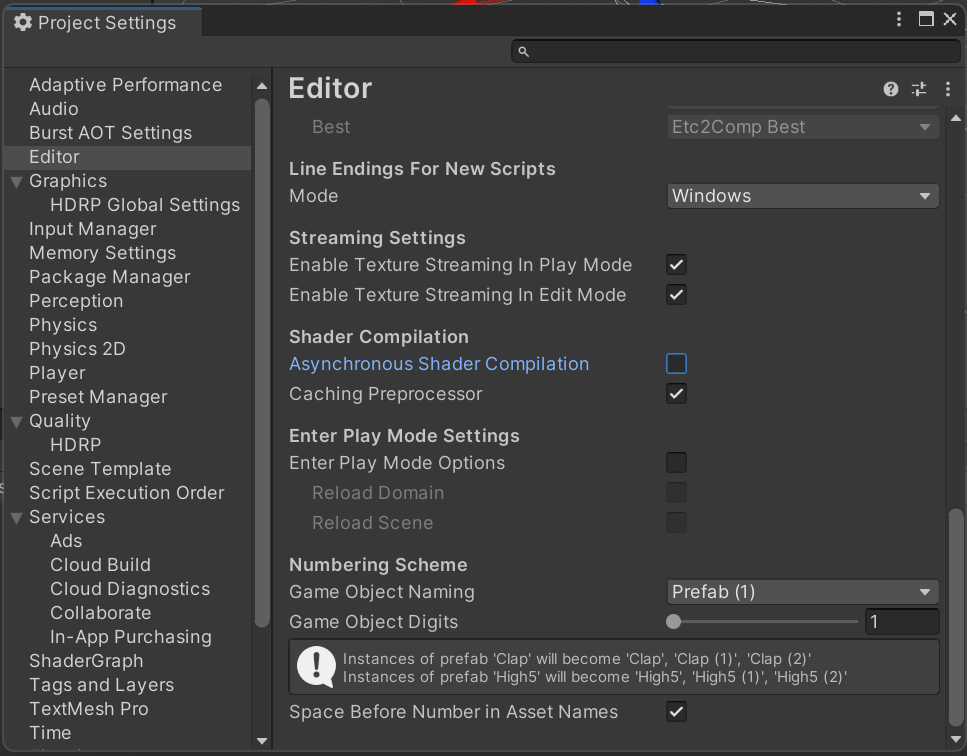Open Script Execution Order

(x=126, y=493)
